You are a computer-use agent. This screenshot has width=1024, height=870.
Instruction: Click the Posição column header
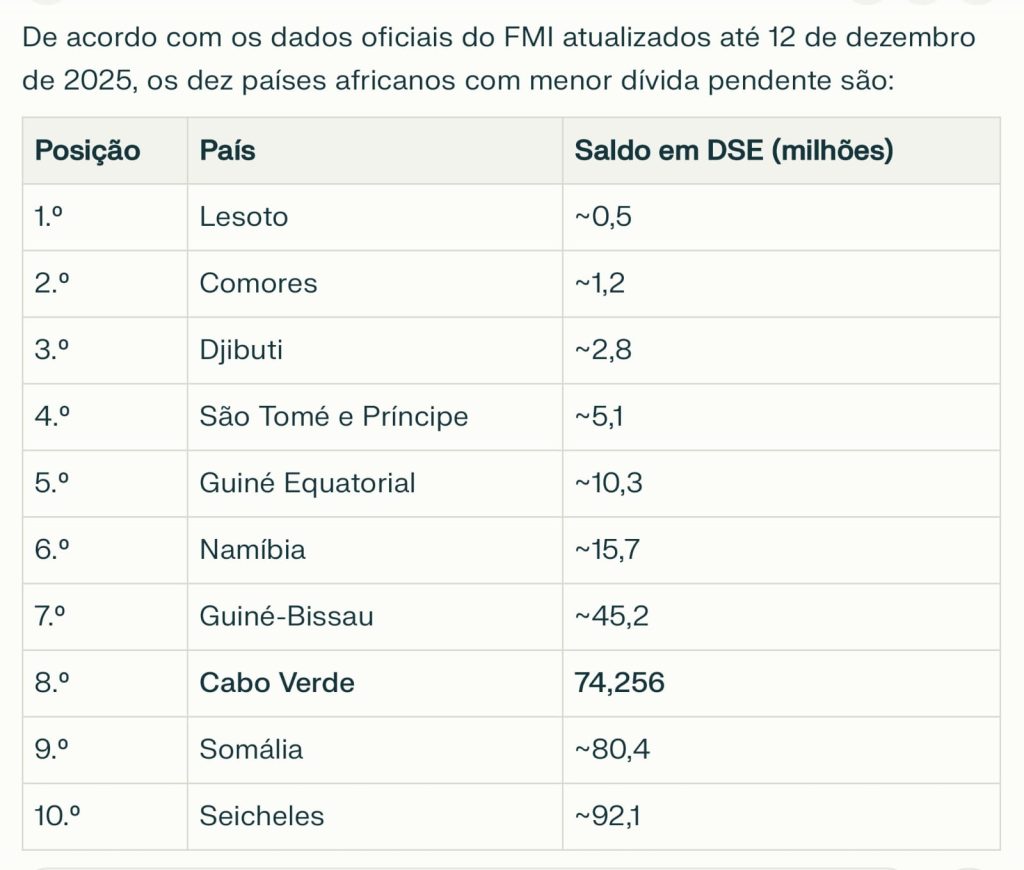click(87, 151)
